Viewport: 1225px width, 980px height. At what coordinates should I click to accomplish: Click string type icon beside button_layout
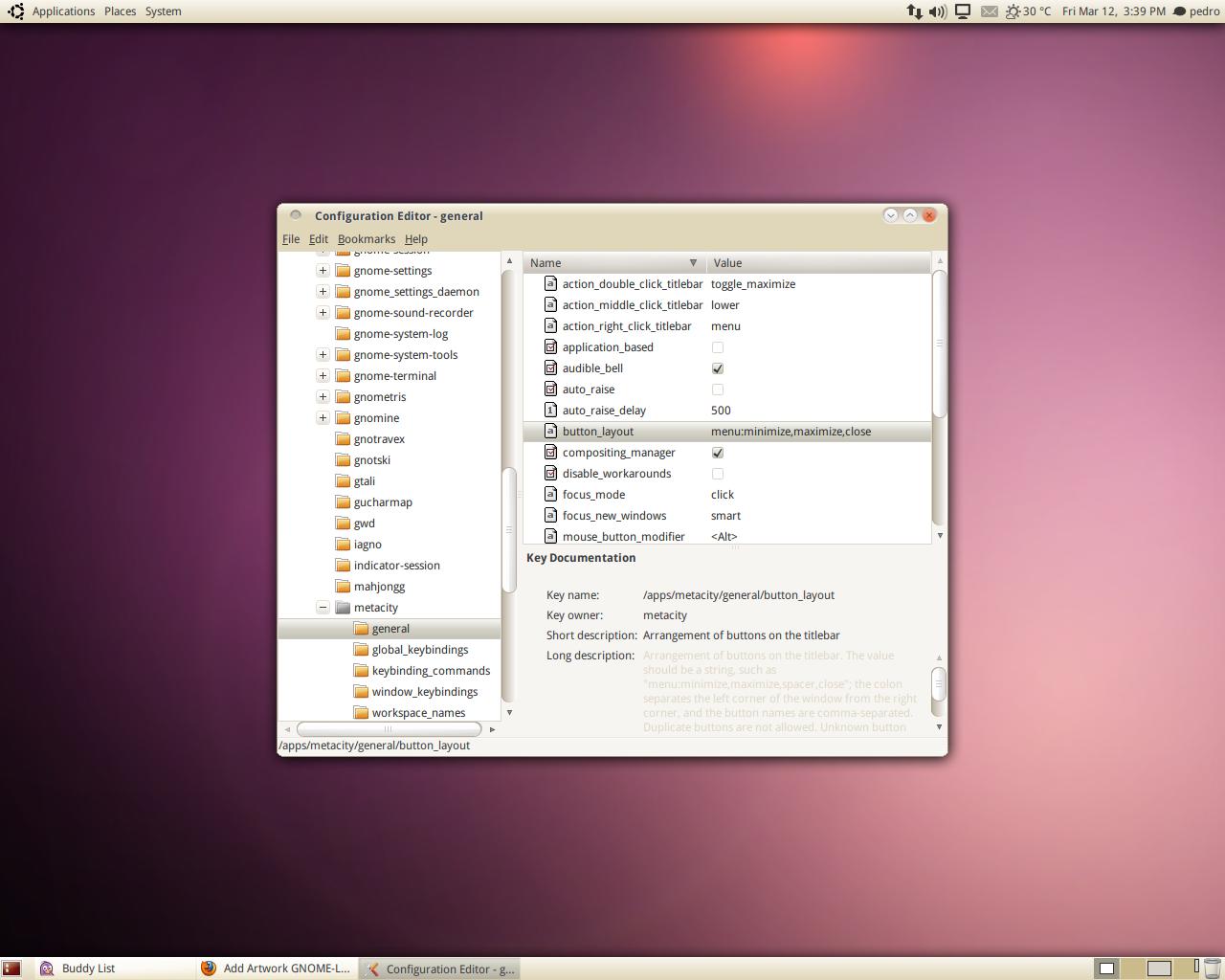pos(550,431)
